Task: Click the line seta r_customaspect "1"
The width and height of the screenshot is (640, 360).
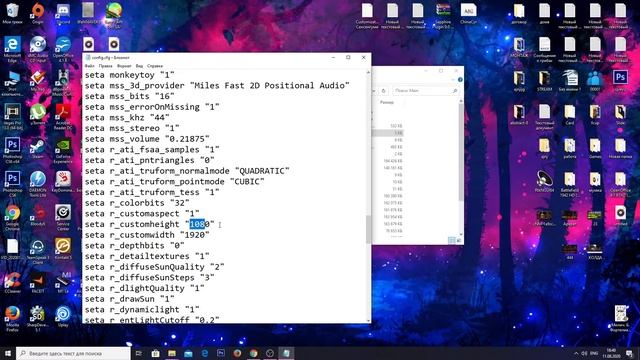Action: click(142, 213)
